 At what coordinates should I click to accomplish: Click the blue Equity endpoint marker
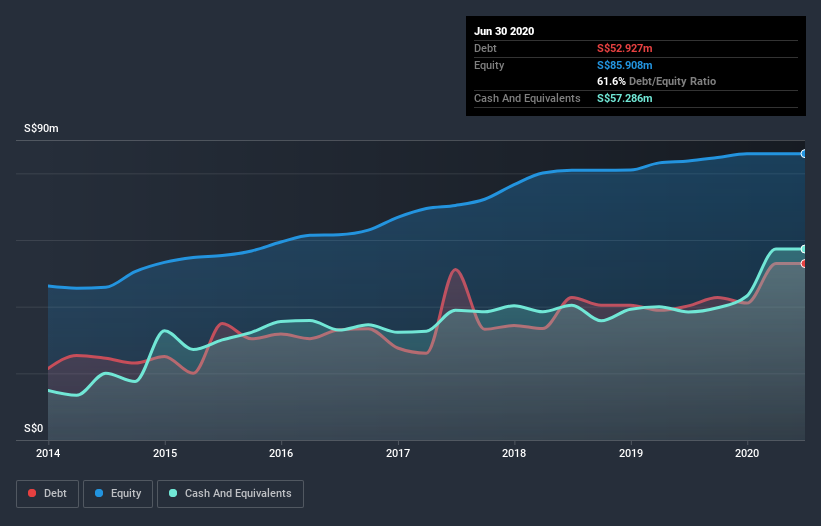tap(804, 154)
